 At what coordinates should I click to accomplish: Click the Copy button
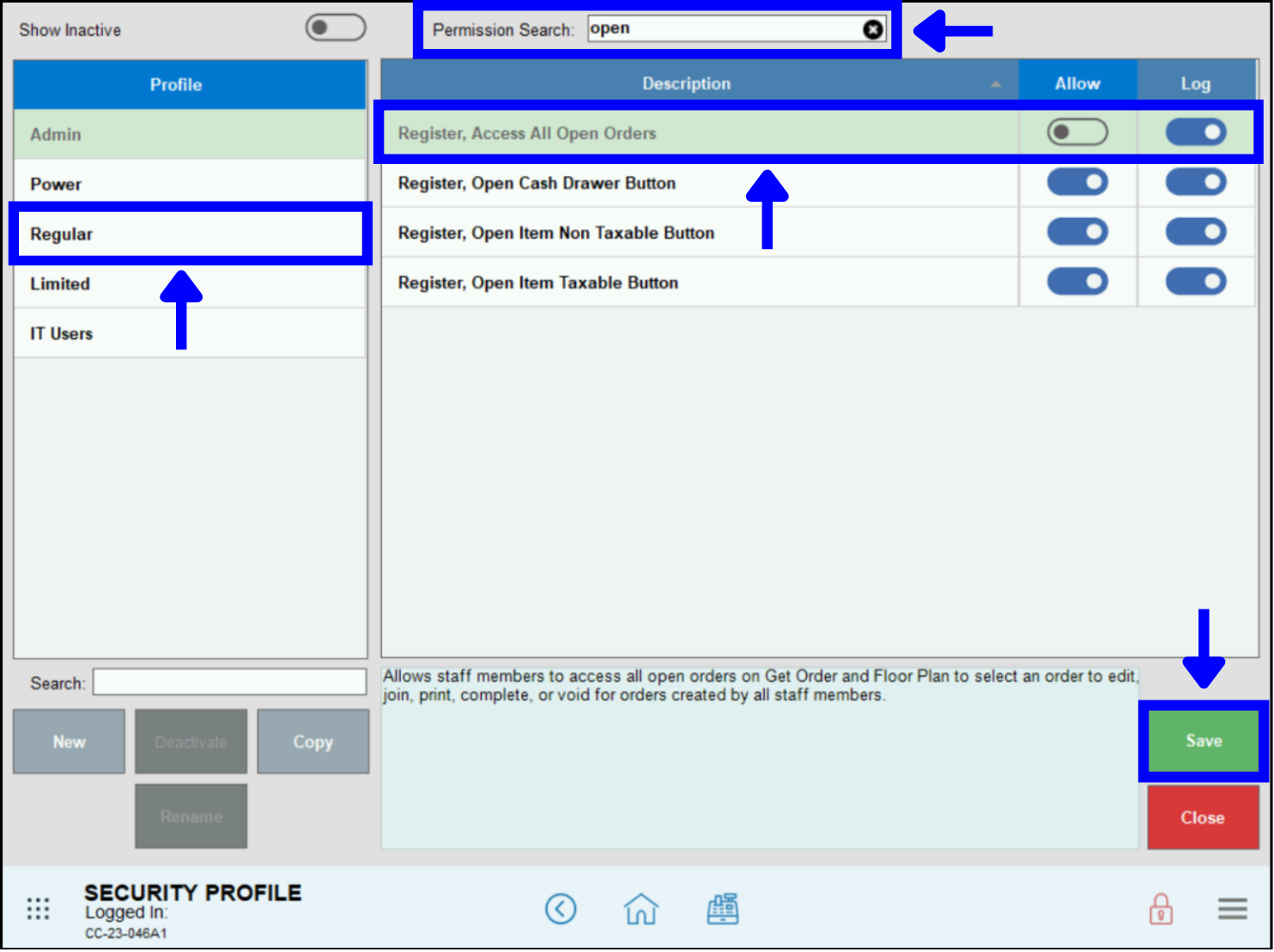click(312, 741)
